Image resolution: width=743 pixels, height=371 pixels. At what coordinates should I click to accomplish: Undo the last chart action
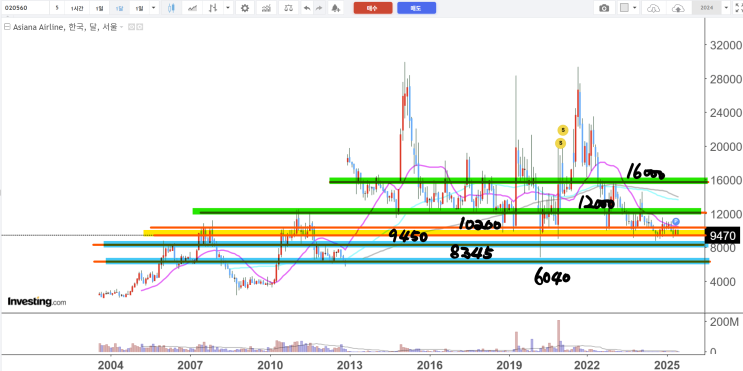[x=307, y=8]
